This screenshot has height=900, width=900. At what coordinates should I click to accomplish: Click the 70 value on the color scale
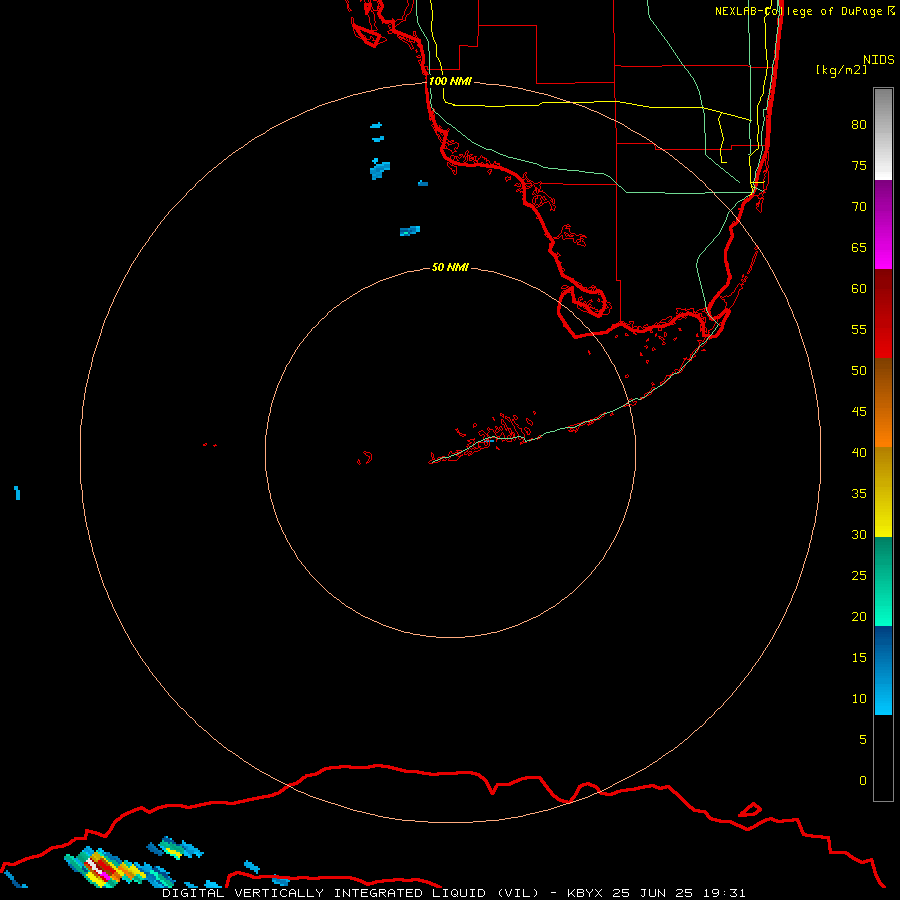pyautogui.click(x=859, y=207)
